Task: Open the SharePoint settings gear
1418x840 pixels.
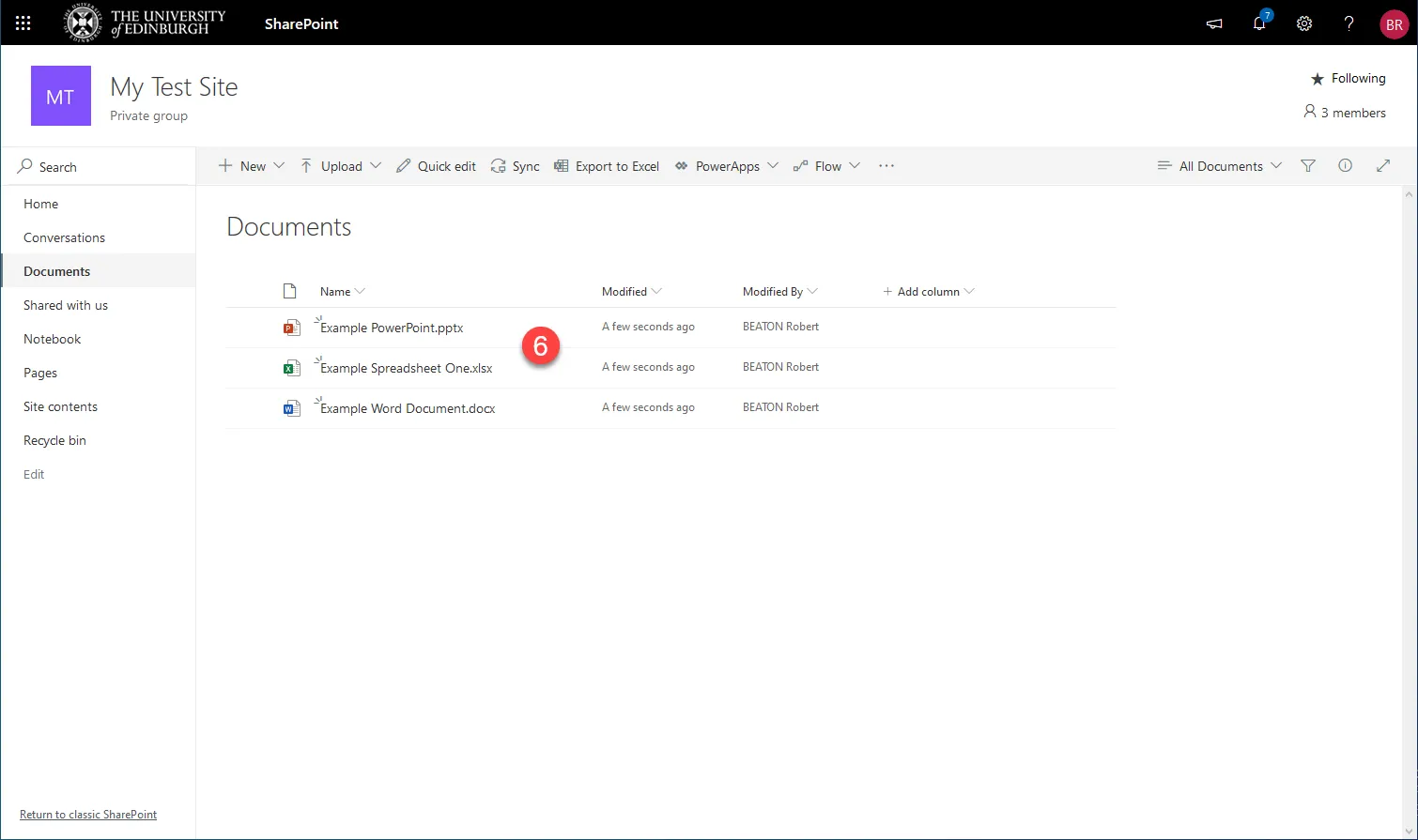Action: tap(1304, 23)
